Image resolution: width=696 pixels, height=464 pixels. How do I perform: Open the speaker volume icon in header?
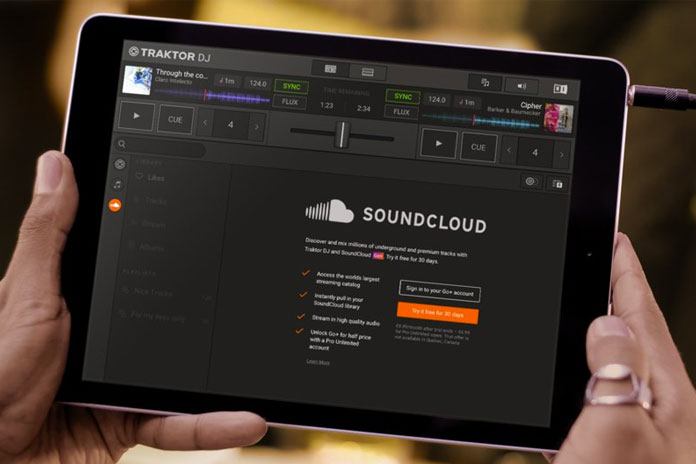point(520,85)
